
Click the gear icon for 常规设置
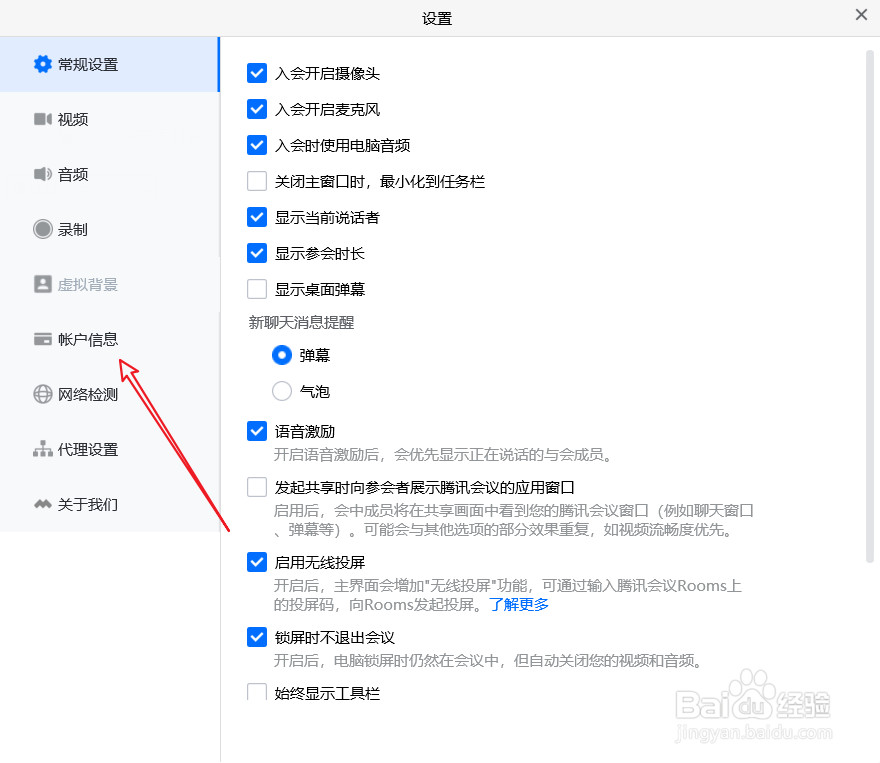point(43,65)
